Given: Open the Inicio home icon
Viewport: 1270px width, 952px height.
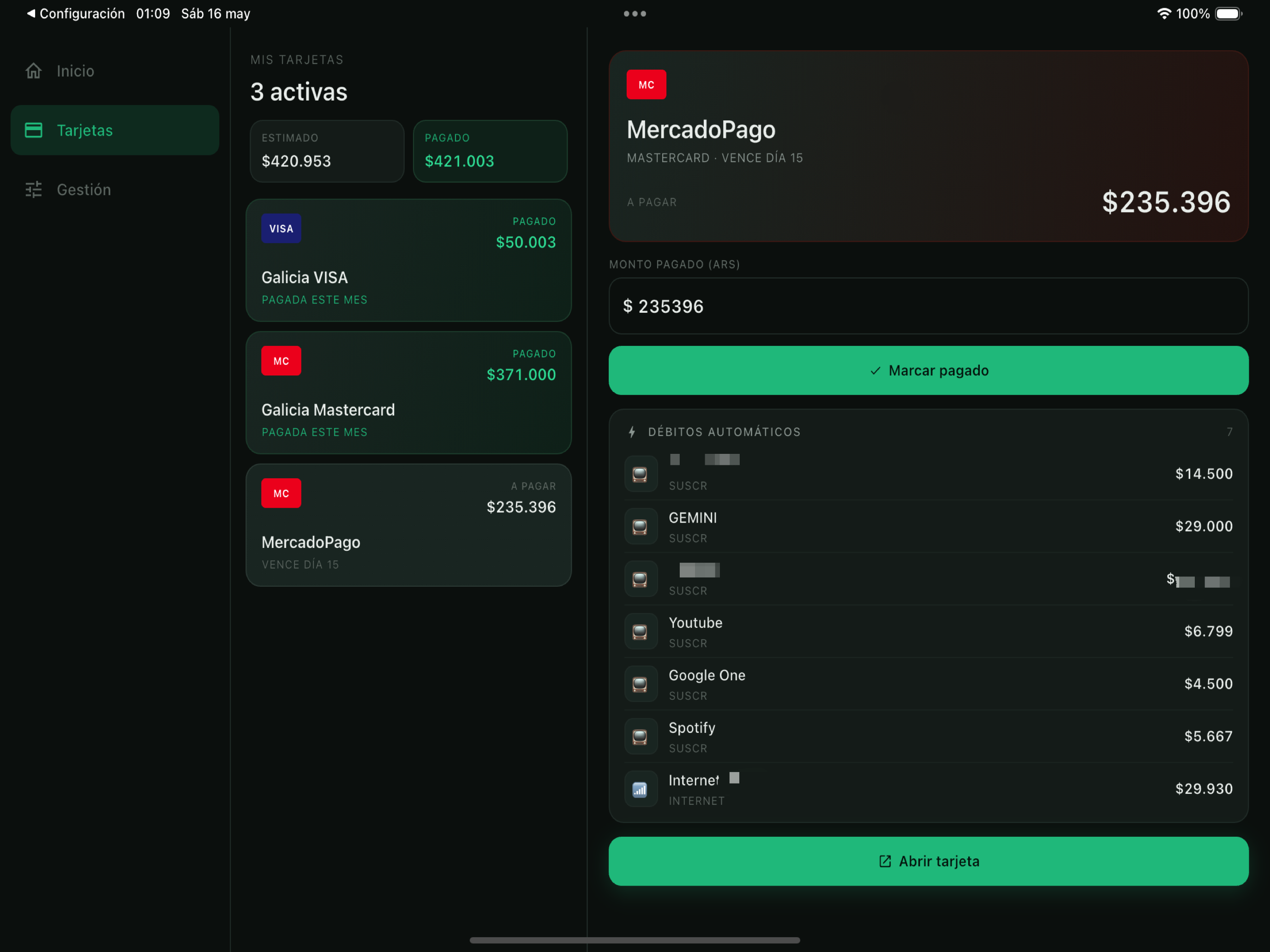Looking at the screenshot, I should [33, 71].
